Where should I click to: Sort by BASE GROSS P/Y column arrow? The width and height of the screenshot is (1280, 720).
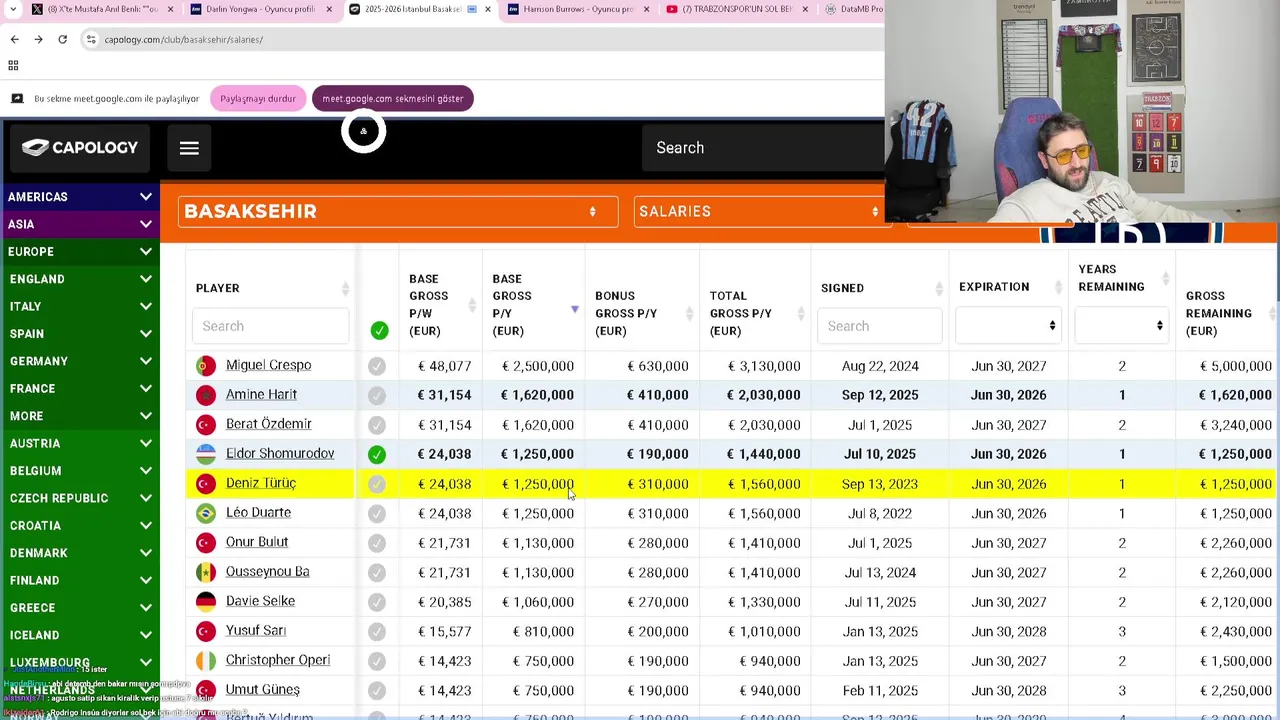tap(574, 309)
